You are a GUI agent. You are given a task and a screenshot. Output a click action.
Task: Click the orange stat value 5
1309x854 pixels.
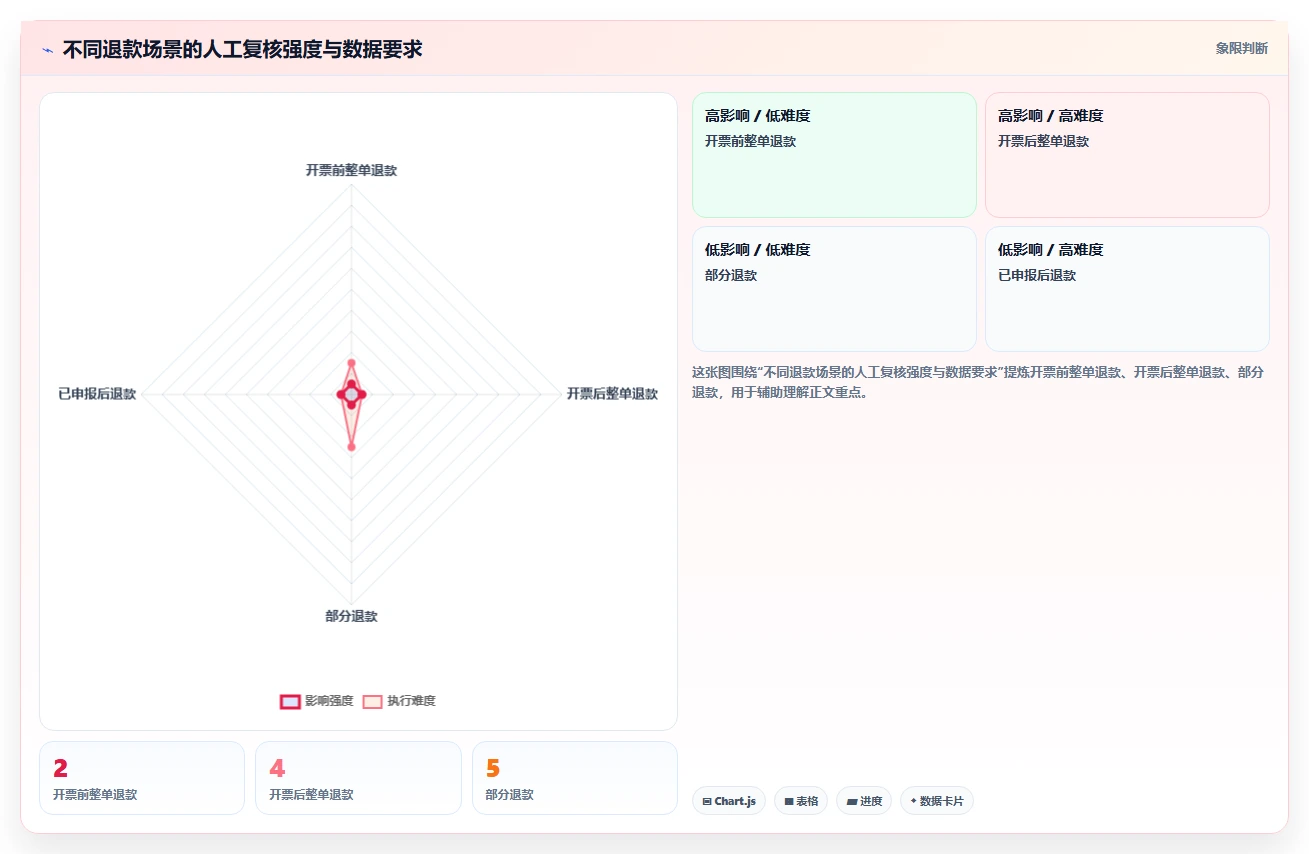click(493, 768)
